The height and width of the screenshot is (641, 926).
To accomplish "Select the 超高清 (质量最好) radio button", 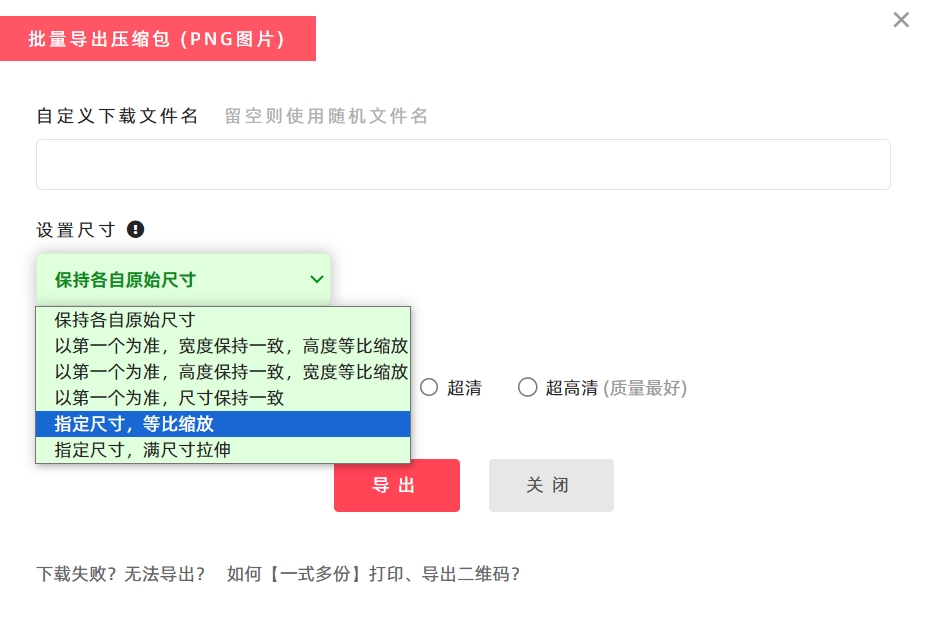I will pyautogui.click(x=527, y=387).
